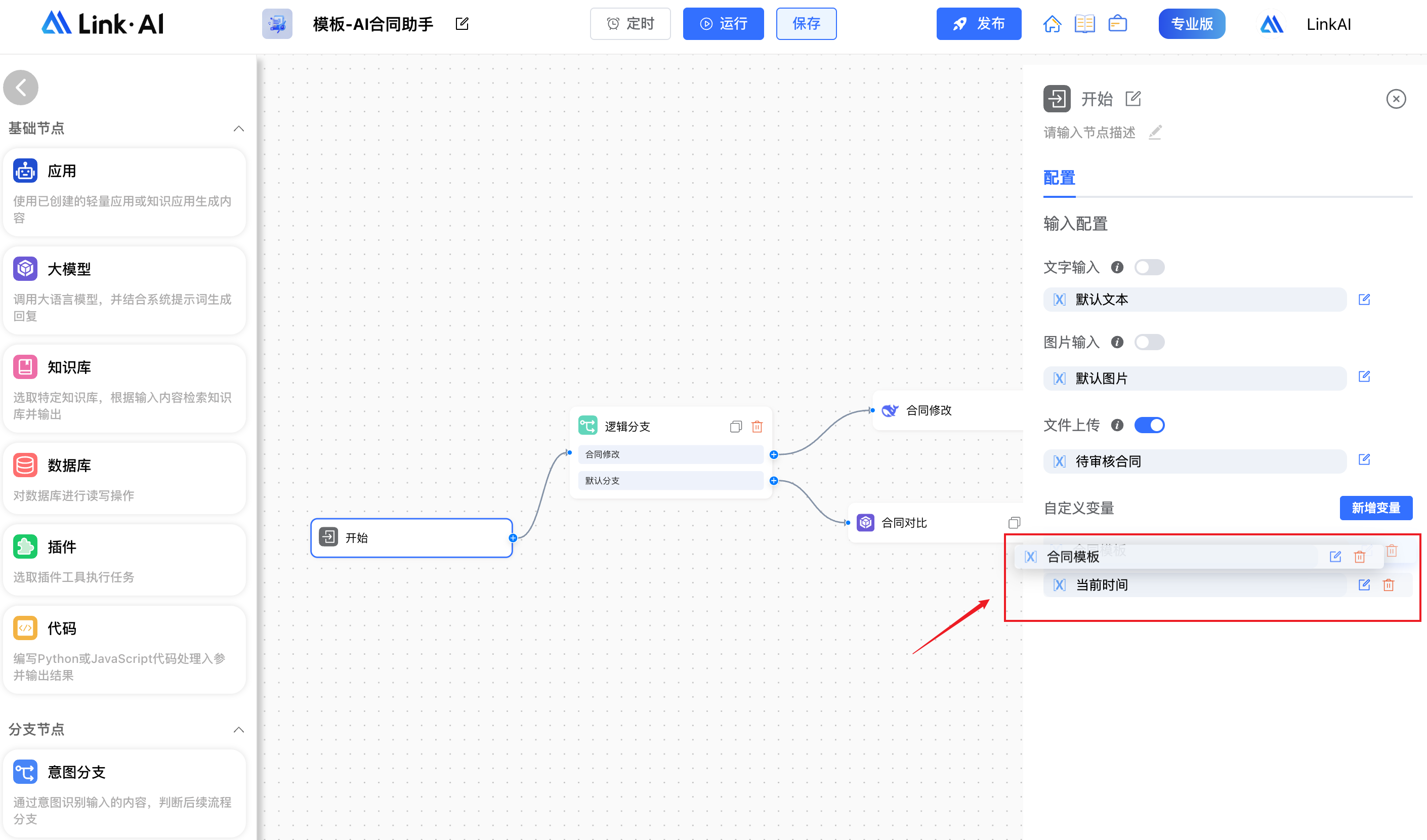Select the 配置 tab
Image resolution: width=1427 pixels, height=840 pixels.
(x=1059, y=178)
